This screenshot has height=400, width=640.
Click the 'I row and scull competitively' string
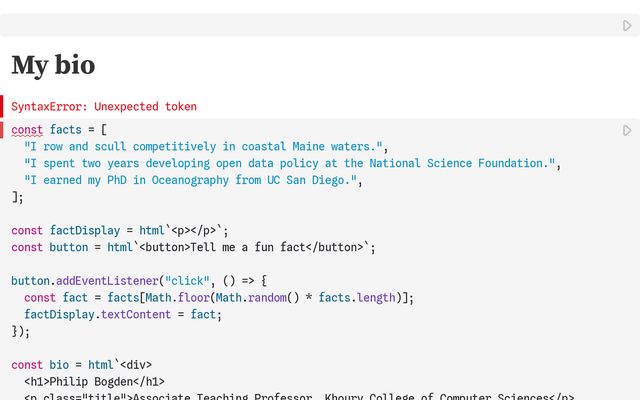(206, 147)
